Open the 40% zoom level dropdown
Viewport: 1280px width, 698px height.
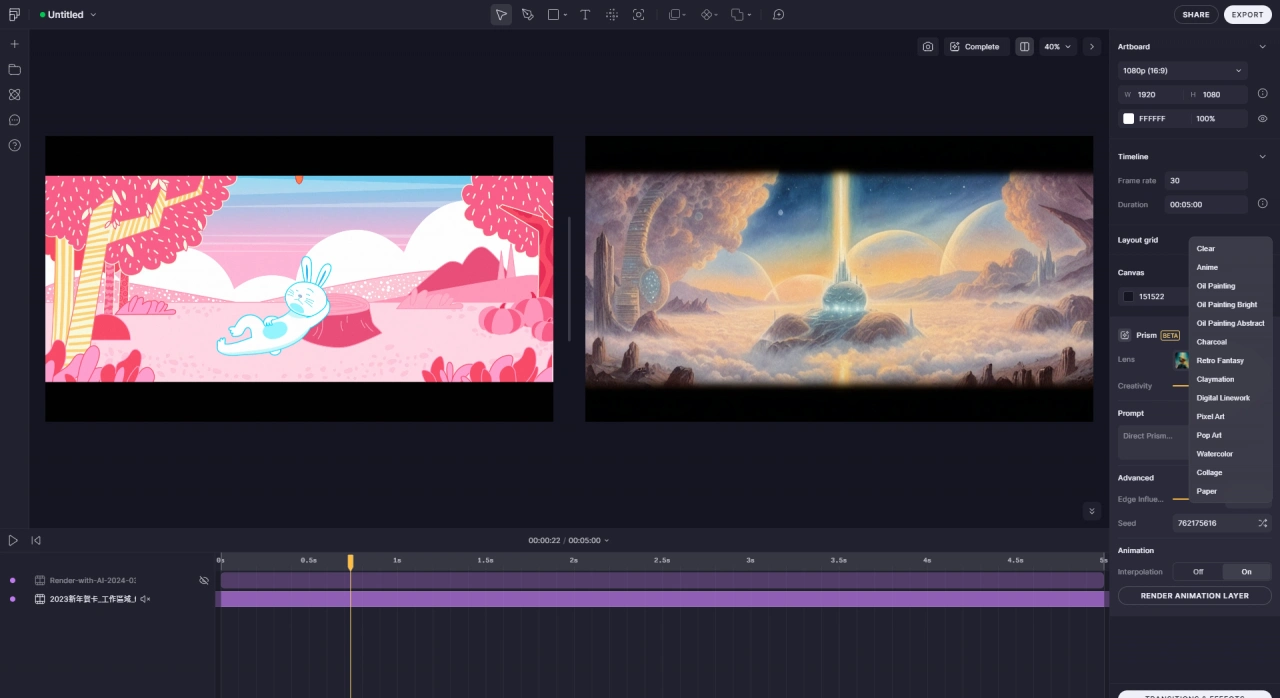[1058, 47]
